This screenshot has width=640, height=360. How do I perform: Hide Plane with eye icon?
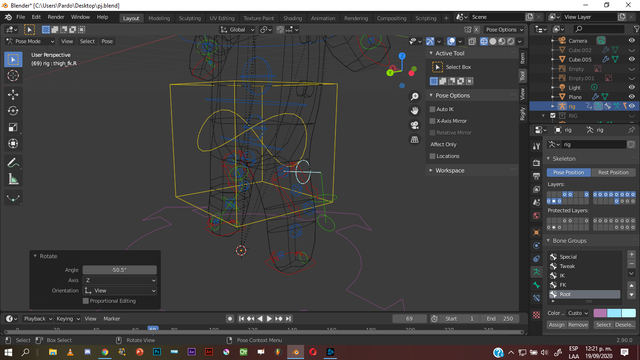pyautogui.click(x=631, y=97)
